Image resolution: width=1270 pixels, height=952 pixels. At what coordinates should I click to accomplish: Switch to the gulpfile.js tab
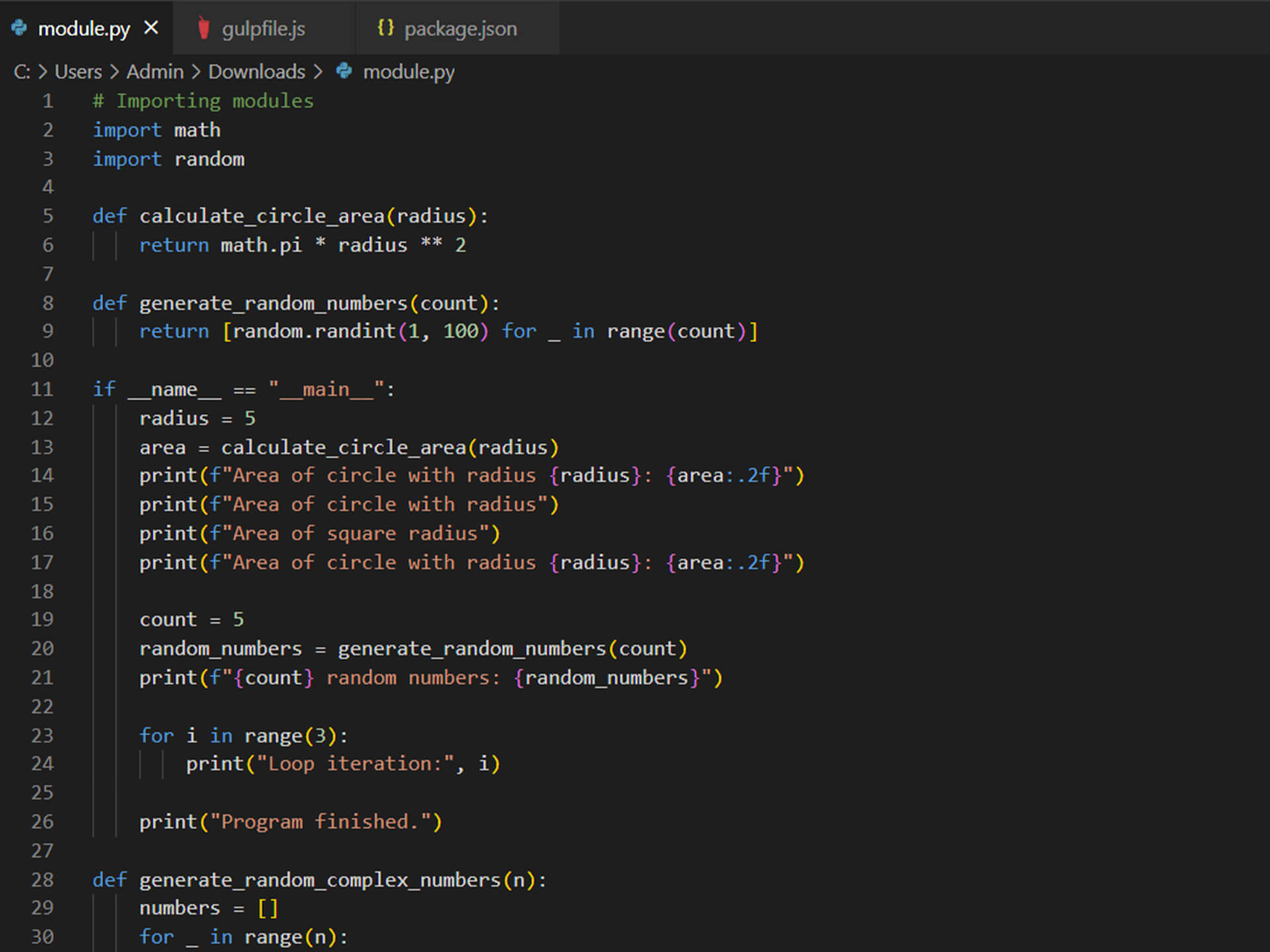tap(263, 29)
